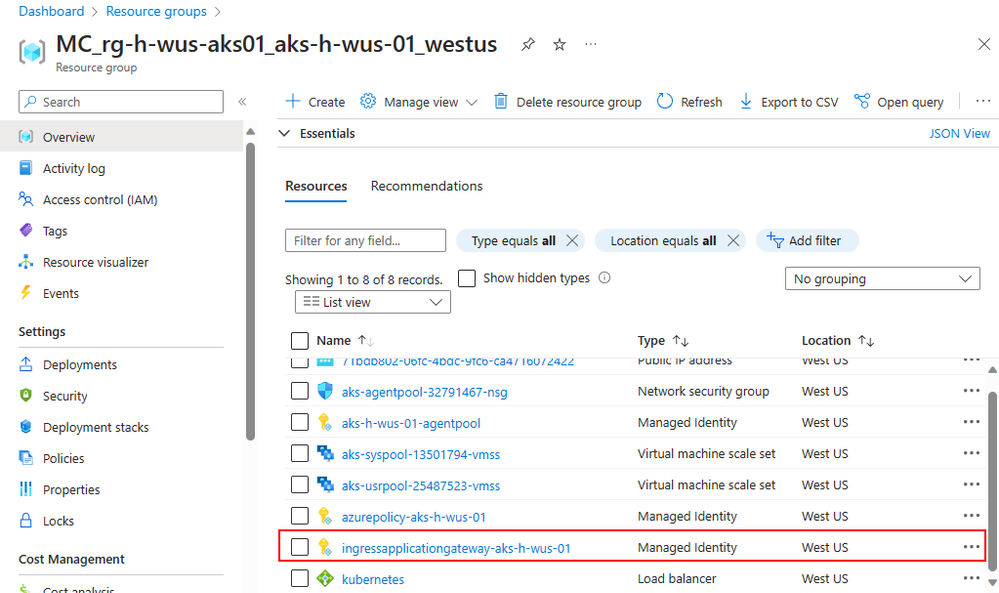Open aks-agentpool-32791467-nsg resource
999x593 pixels.
[424, 392]
